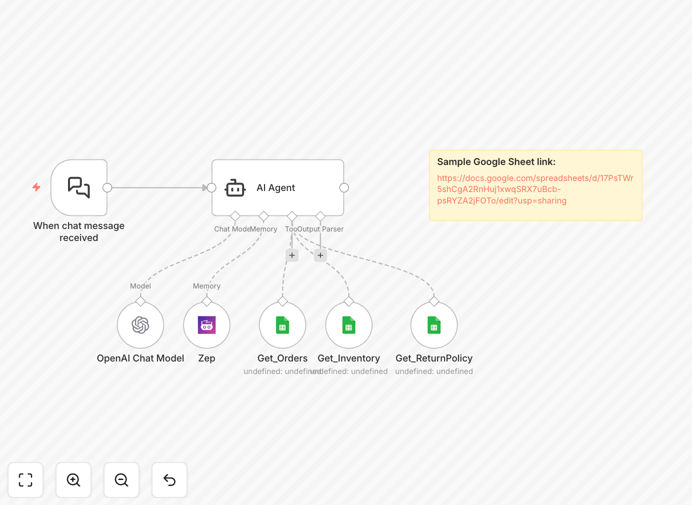This screenshot has height=505, width=692.
Task: Select the OpenAI Chat Model node
Action: point(140,325)
